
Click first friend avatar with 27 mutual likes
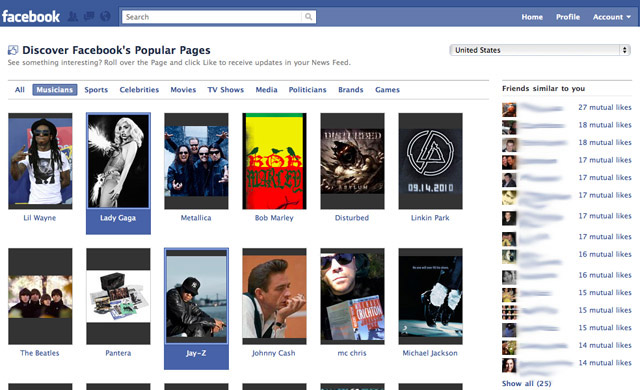(509, 110)
